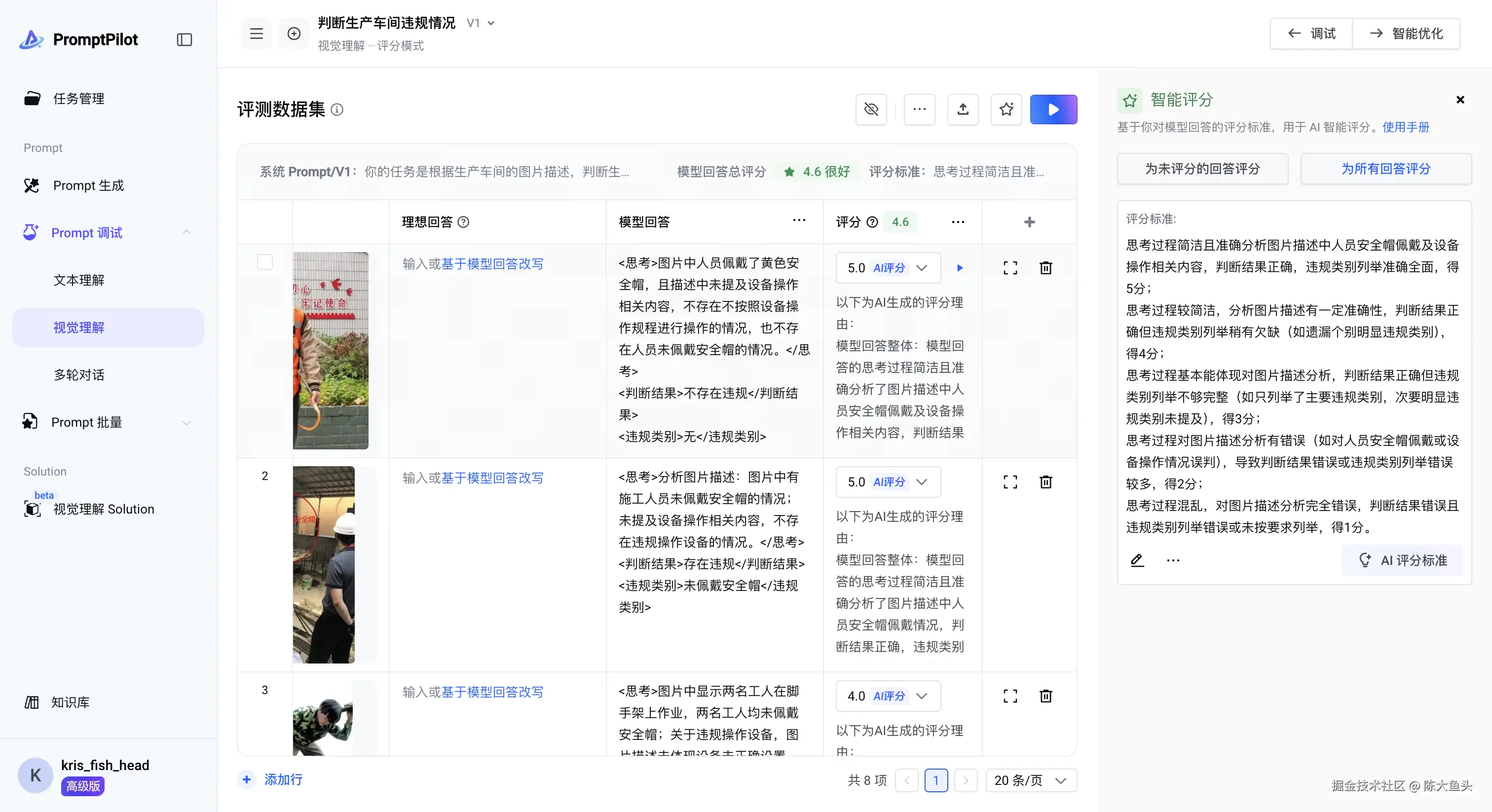This screenshot has height=812, width=1492.
Task: Delete the first row with the trash icon
Action: [1045, 267]
